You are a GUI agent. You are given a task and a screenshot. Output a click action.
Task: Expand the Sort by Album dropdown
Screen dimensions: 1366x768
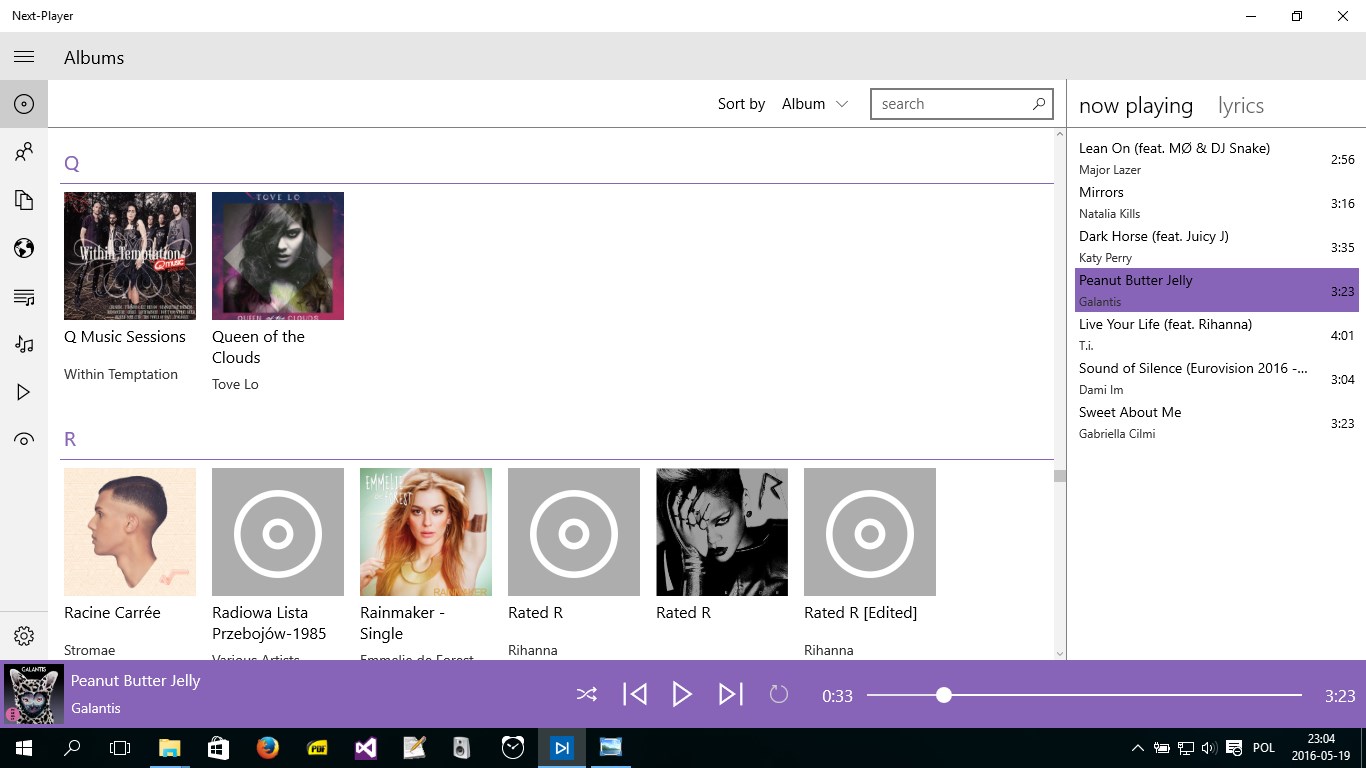[815, 104]
